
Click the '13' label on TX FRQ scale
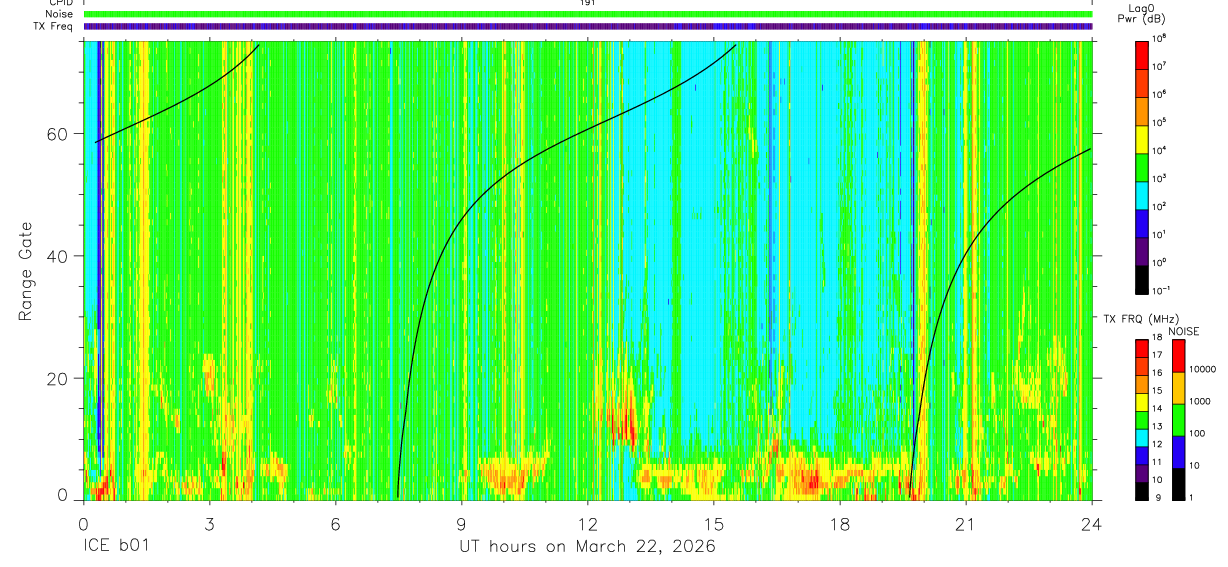pyautogui.click(x=1158, y=427)
